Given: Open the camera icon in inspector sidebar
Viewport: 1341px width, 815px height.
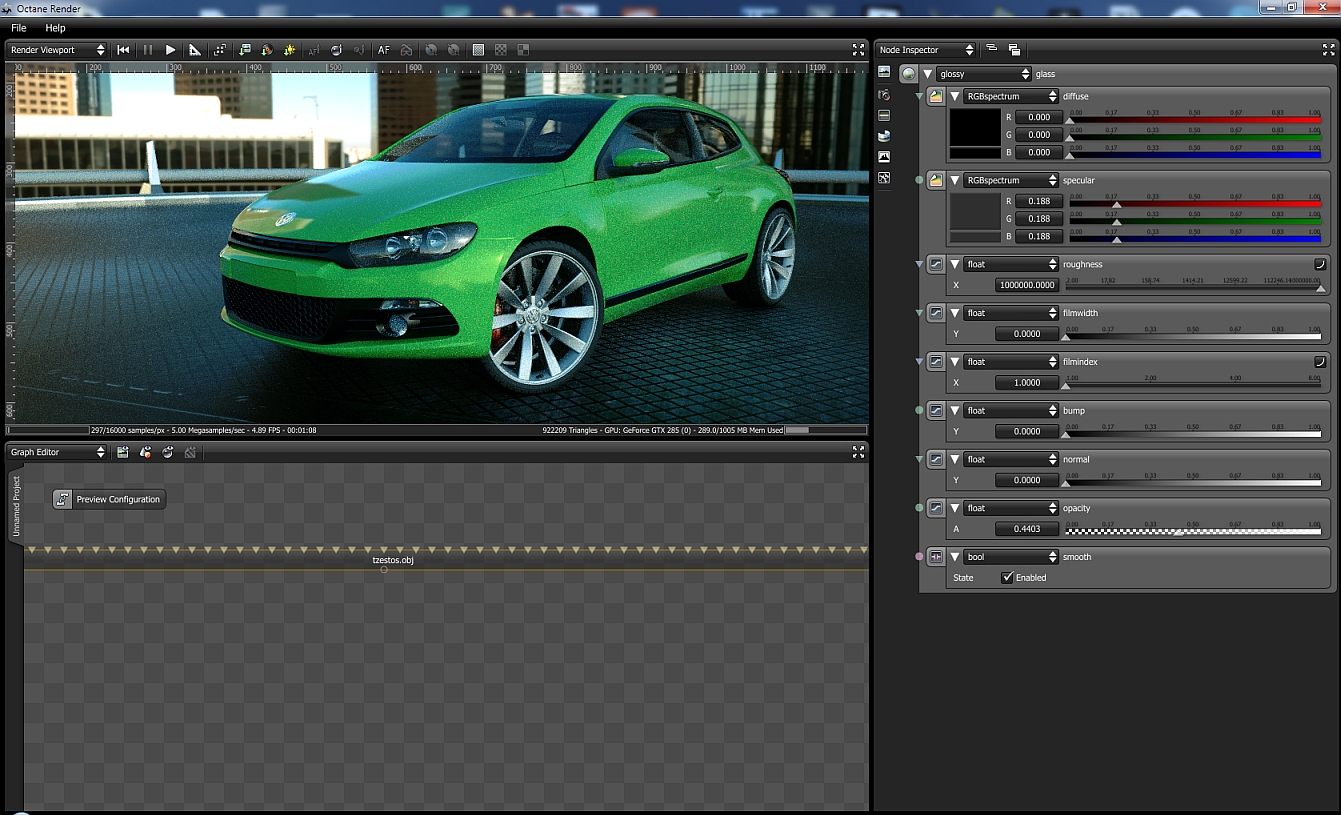Looking at the screenshot, I should point(884,94).
